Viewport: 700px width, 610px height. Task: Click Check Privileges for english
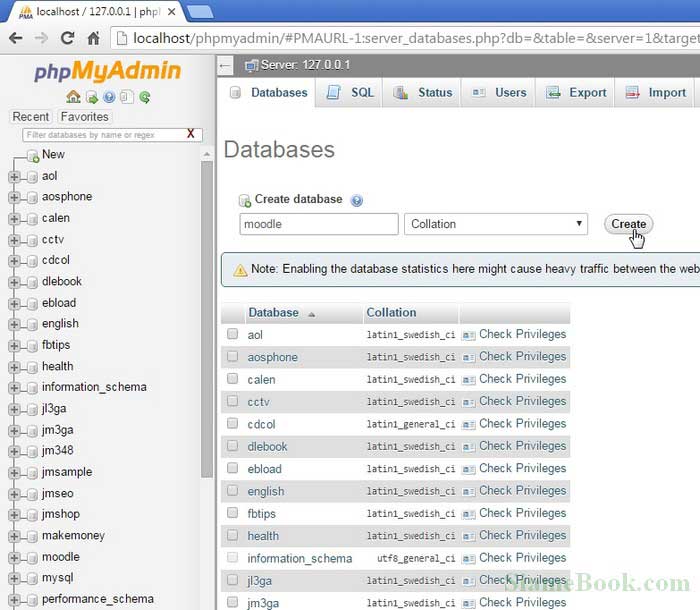pos(522,490)
